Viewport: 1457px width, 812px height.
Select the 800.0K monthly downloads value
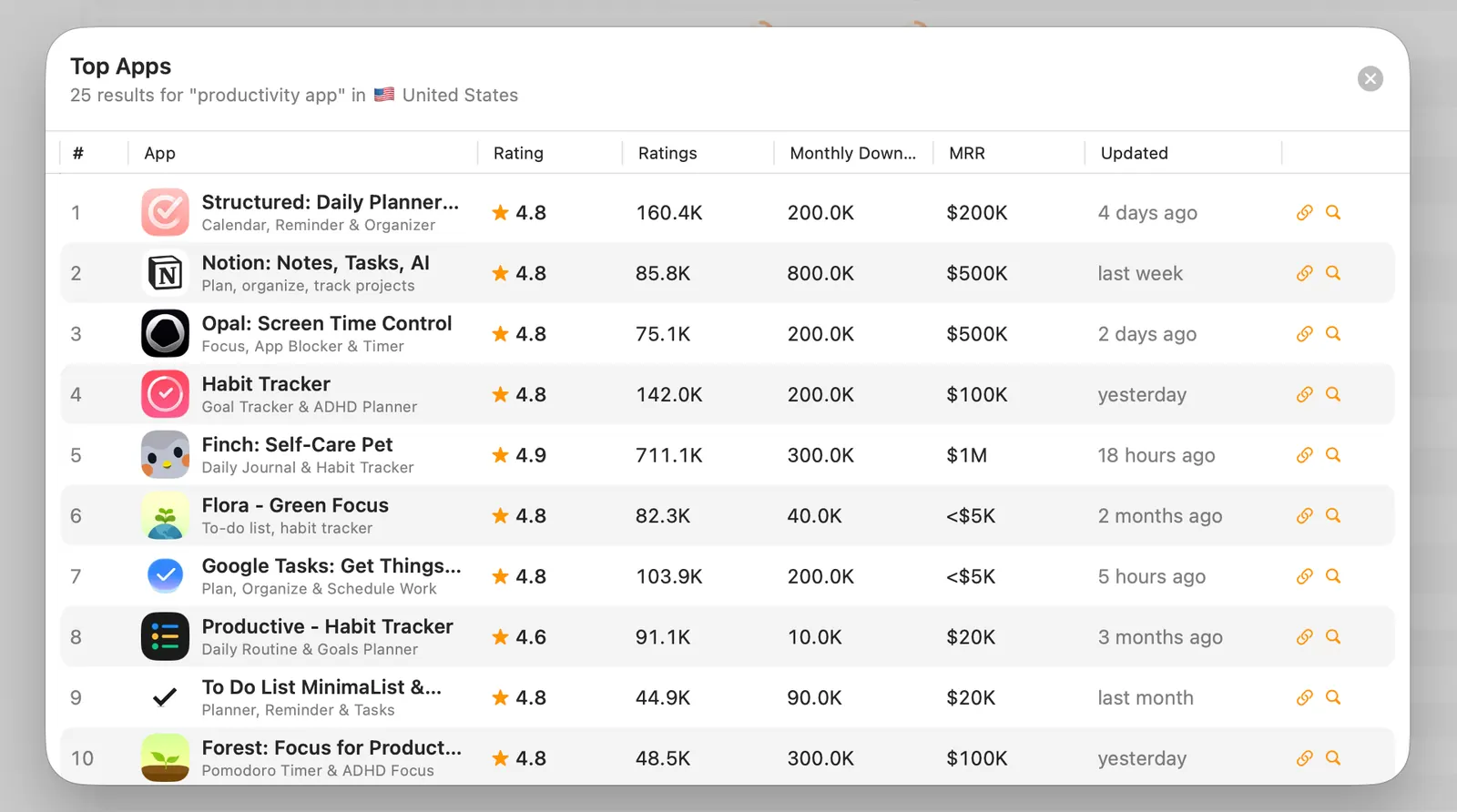[x=820, y=273]
